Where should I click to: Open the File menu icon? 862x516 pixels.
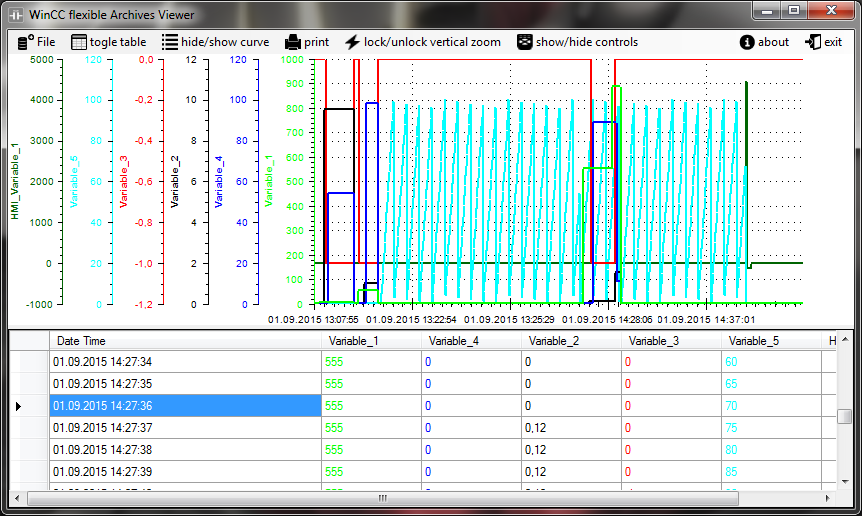click(26, 42)
